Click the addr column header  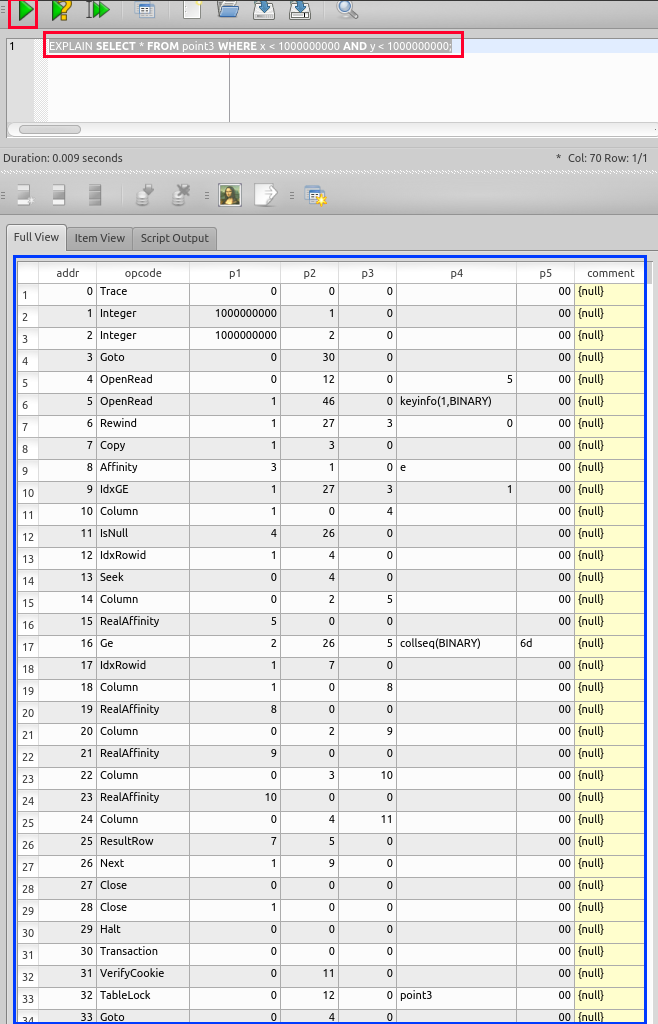(67, 273)
